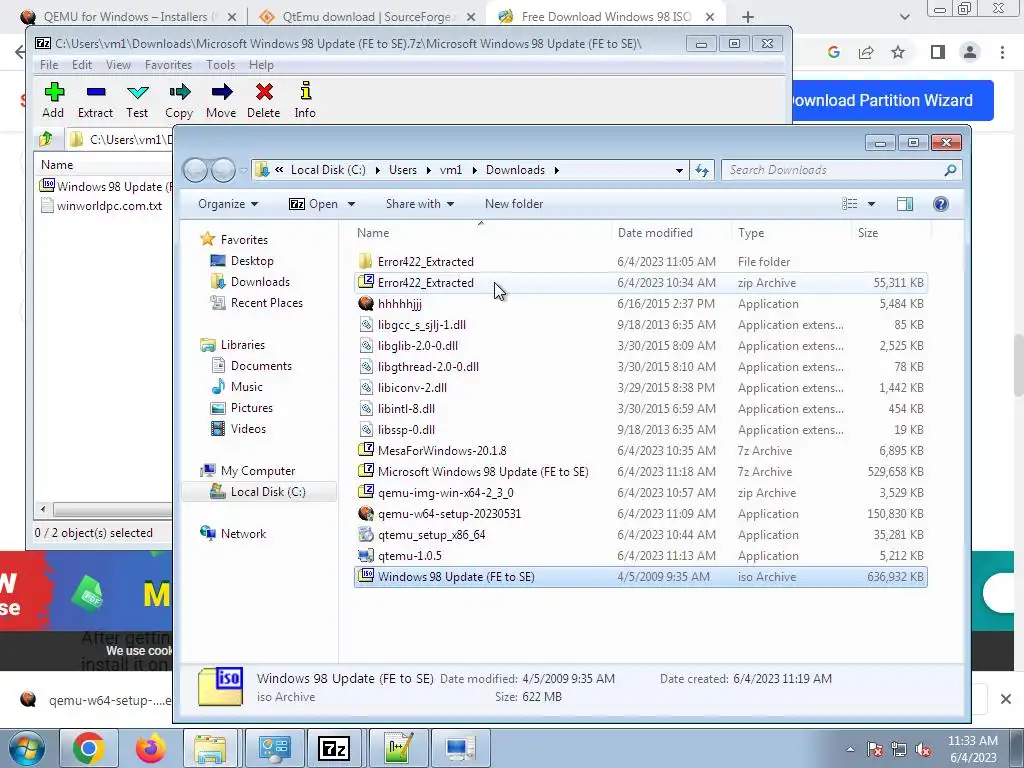Open Firefox from the taskbar
The width and height of the screenshot is (1024, 768).
(150, 748)
